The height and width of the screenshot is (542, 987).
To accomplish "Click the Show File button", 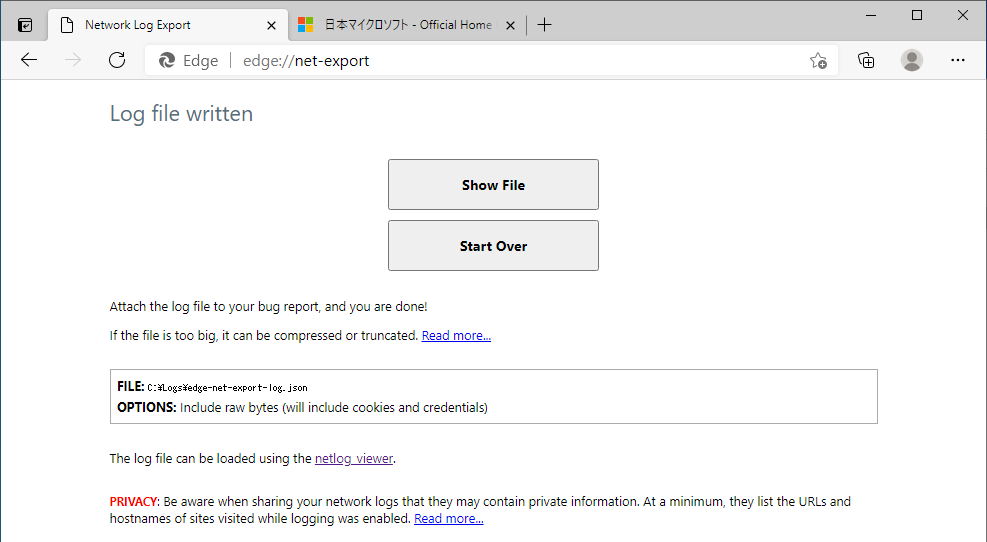I will click(493, 185).
